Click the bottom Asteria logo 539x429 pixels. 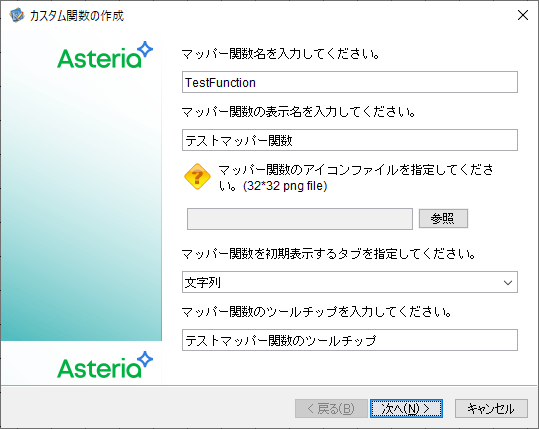tap(105, 365)
